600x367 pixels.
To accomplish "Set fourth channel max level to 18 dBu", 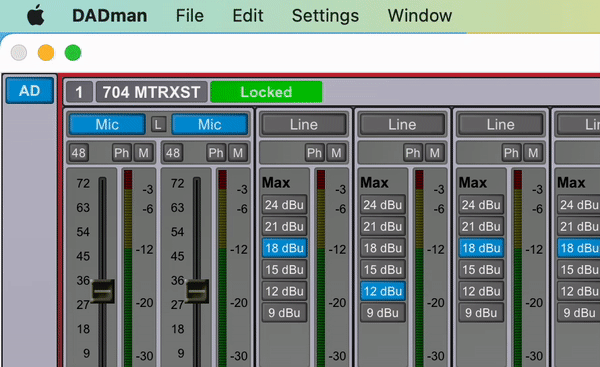I will [383, 248].
